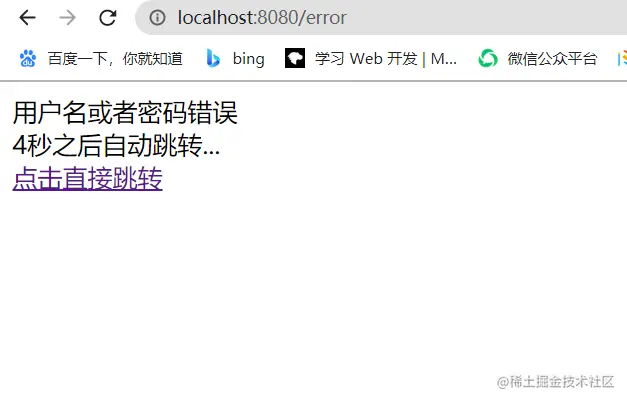Click the green WeChat platform icon

click(x=488, y=59)
